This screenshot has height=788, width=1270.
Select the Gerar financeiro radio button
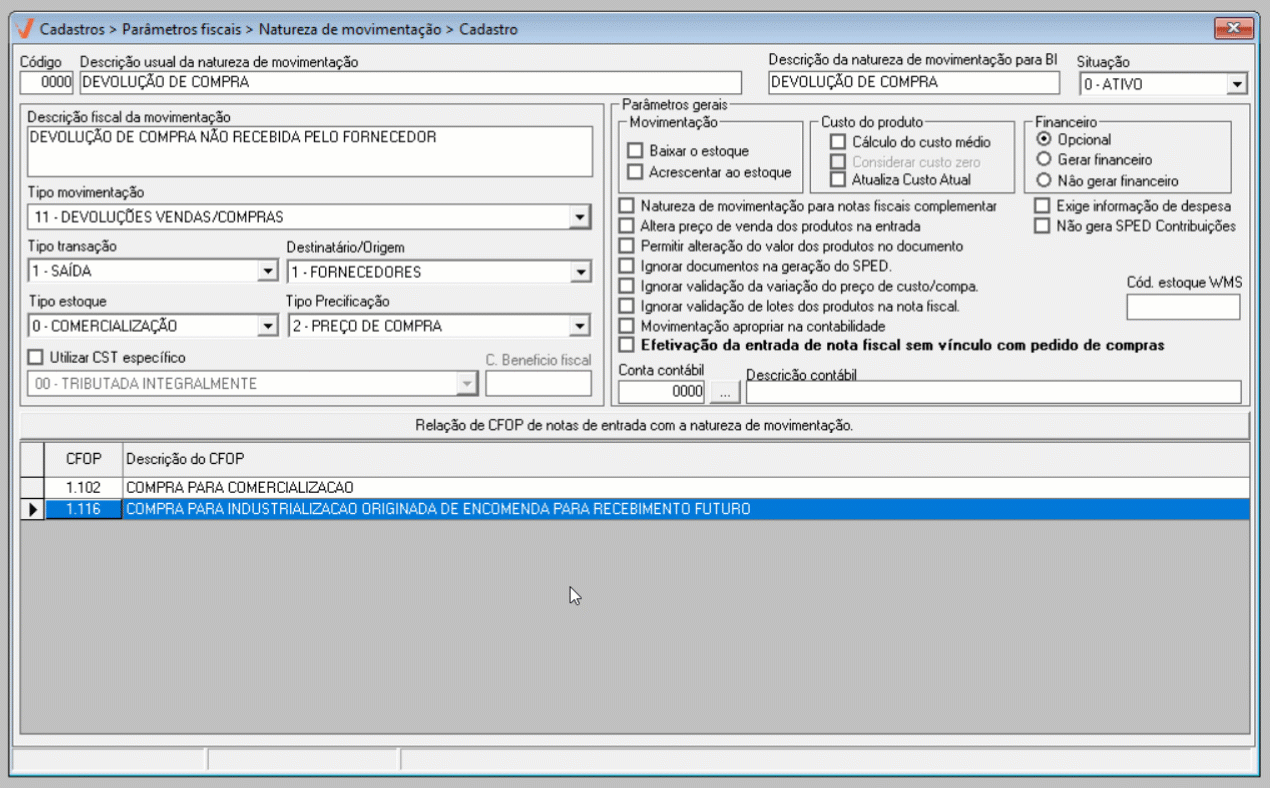[1044, 160]
